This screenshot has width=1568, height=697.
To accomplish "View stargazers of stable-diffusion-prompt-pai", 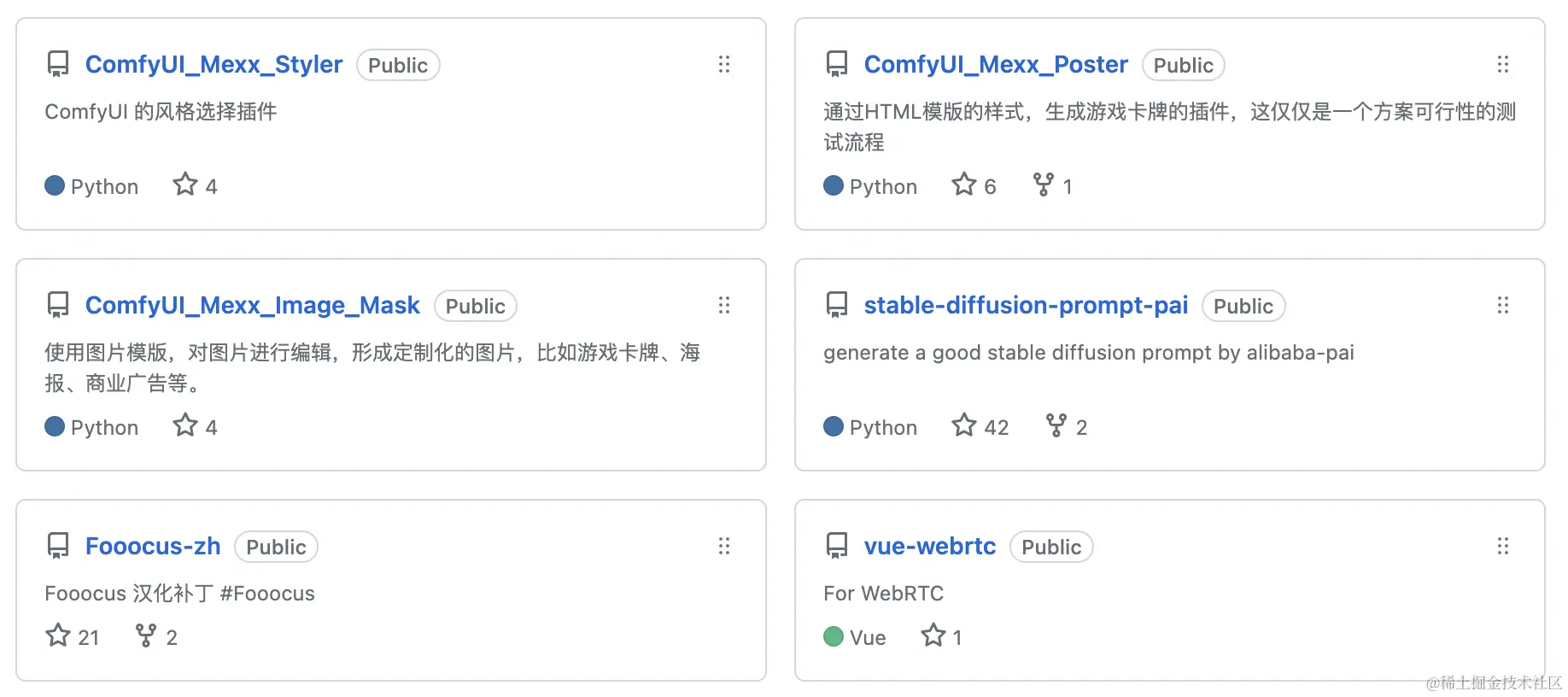I will tap(980, 426).
